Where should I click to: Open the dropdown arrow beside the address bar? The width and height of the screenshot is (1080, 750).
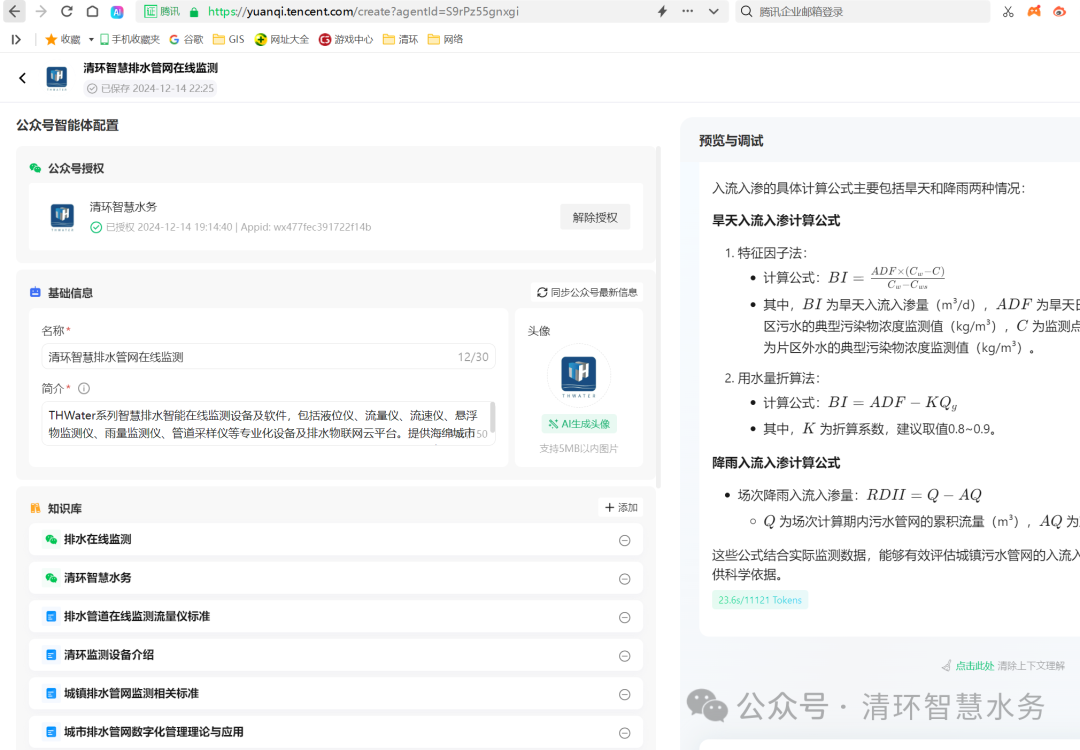[x=712, y=11]
